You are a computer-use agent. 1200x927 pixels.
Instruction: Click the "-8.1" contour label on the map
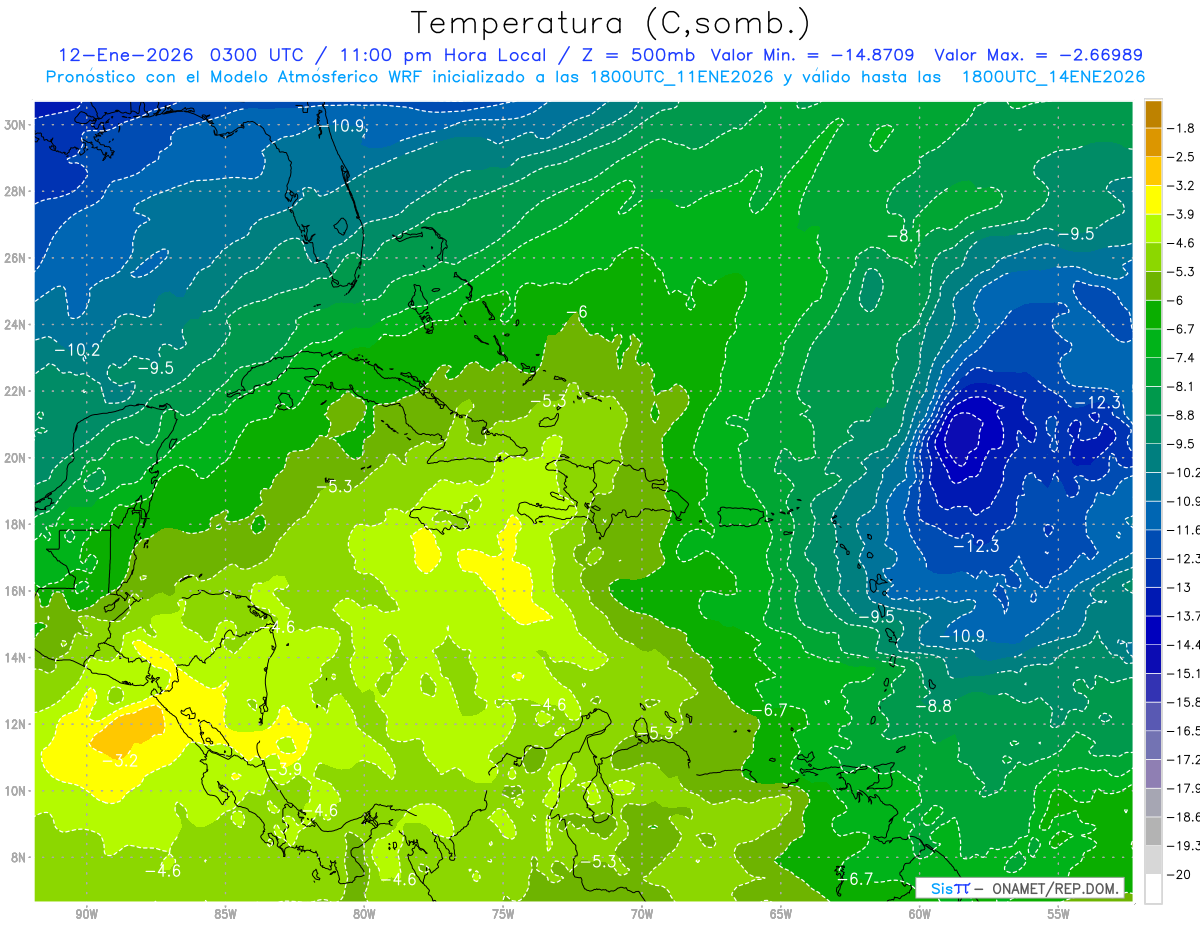coord(904,236)
